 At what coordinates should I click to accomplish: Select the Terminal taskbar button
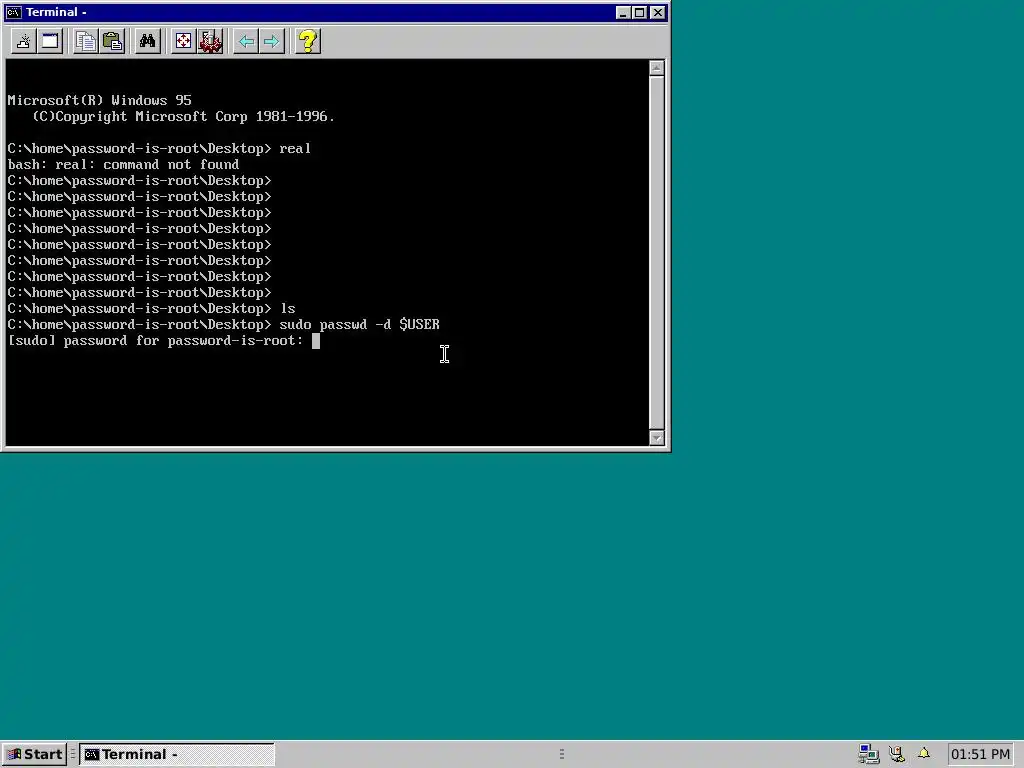[177, 754]
